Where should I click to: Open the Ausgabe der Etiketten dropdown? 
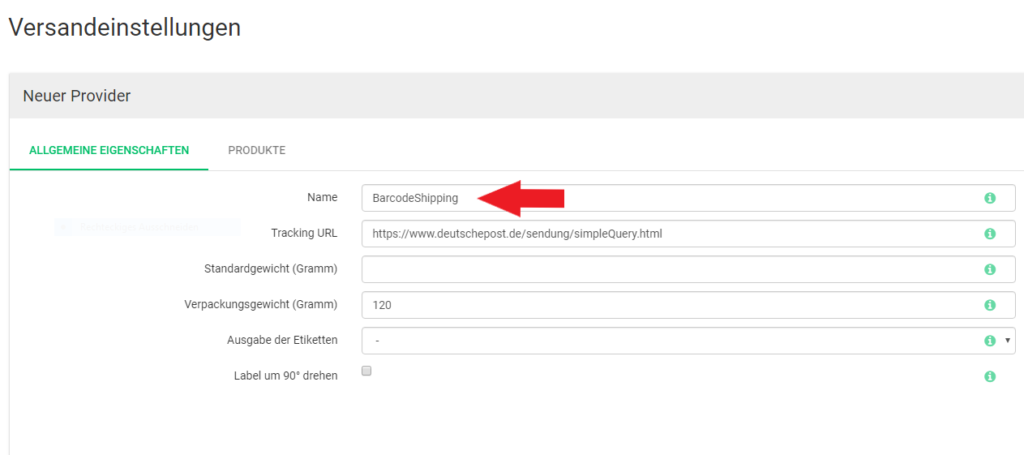688,340
